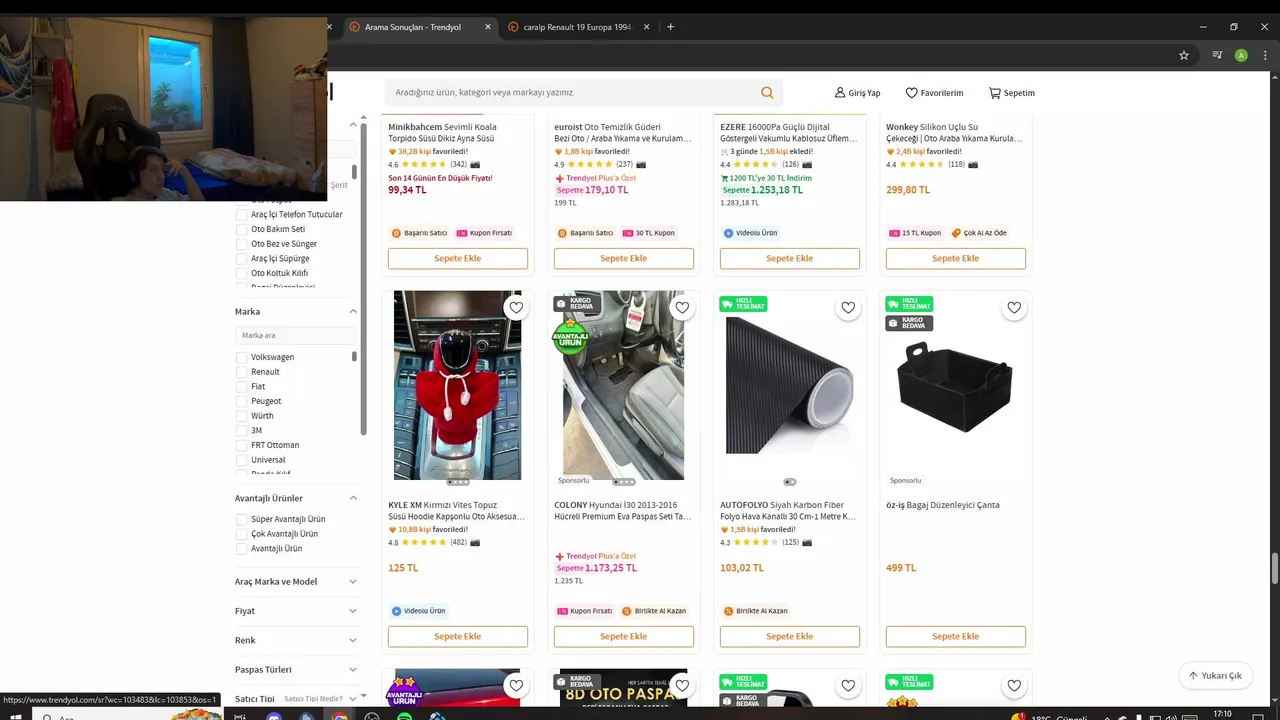The height and width of the screenshot is (720, 1280).
Task: Enable Süper Avantajlı Ürün filter
Action: [x=241, y=519]
